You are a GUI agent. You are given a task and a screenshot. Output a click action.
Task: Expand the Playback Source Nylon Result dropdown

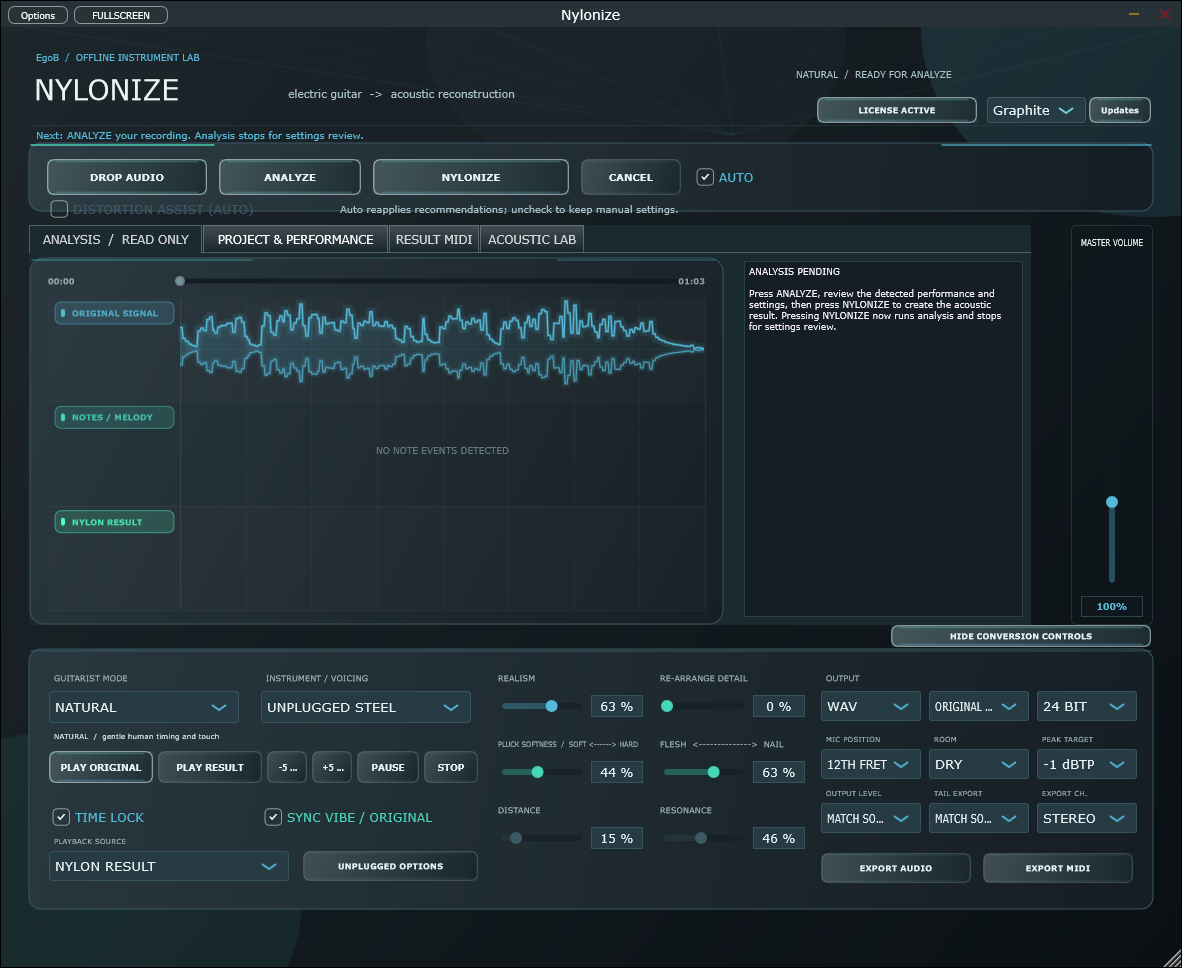click(x=169, y=866)
